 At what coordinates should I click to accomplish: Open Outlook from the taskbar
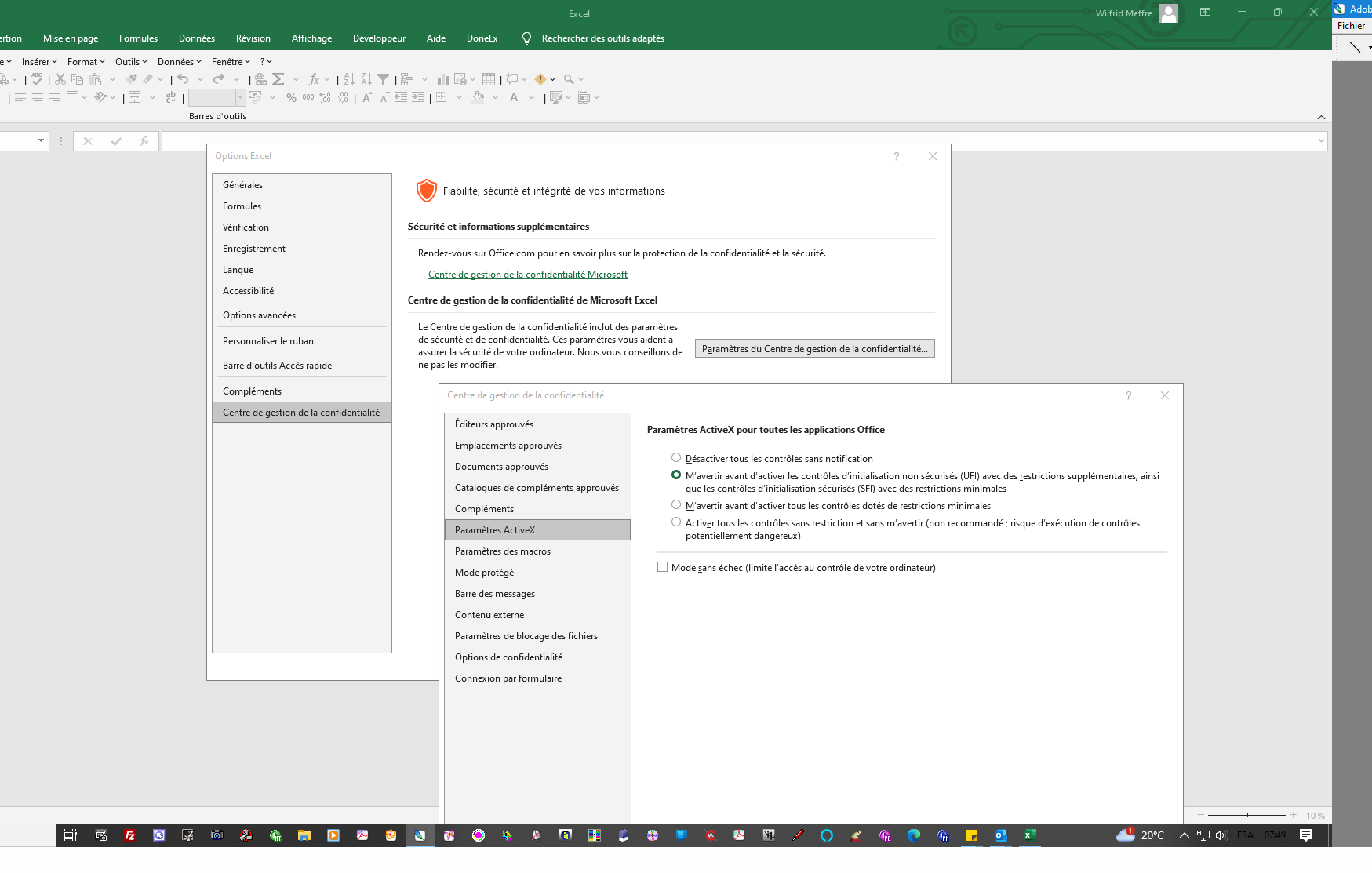pos(1001,835)
